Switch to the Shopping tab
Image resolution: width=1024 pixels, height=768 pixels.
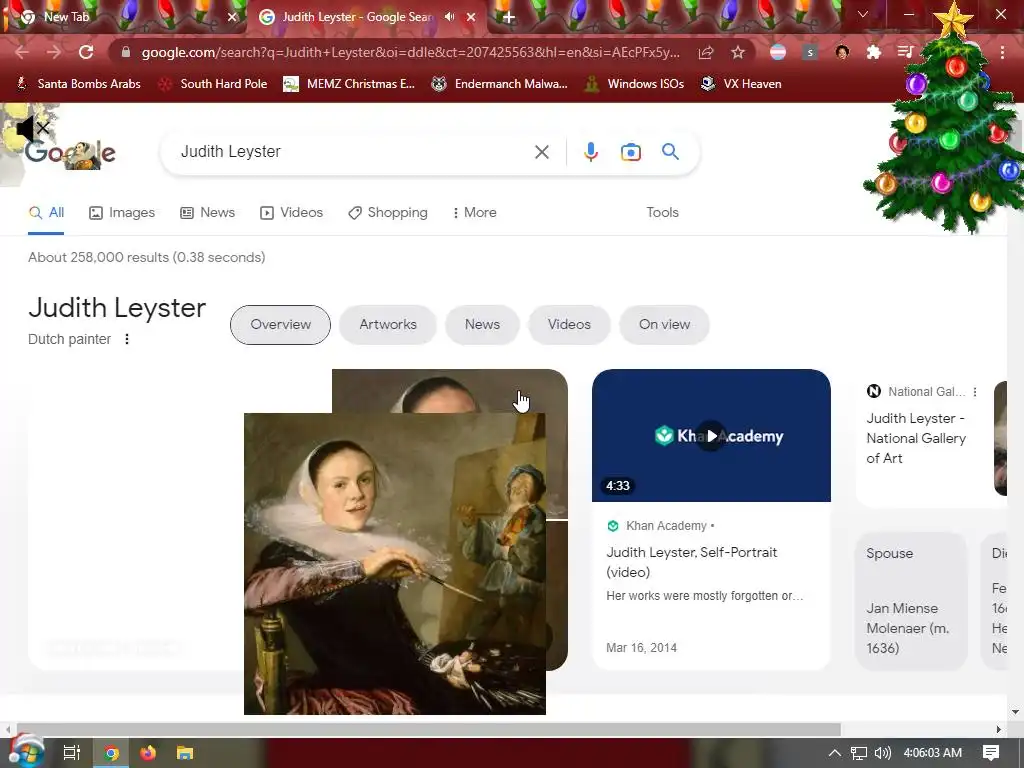pos(388,212)
